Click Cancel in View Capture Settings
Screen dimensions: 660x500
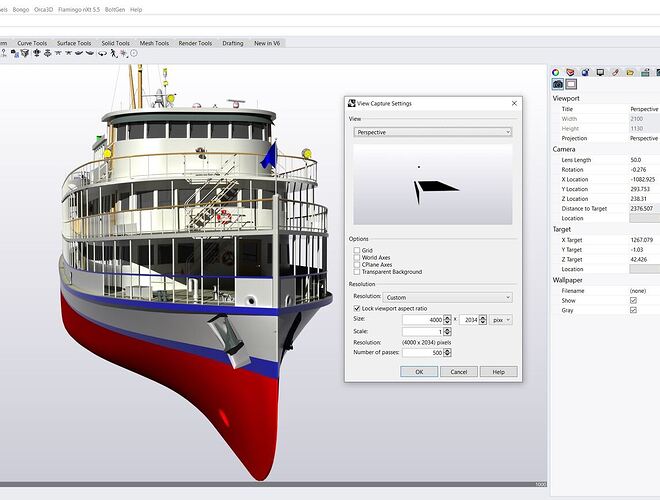(459, 372)
